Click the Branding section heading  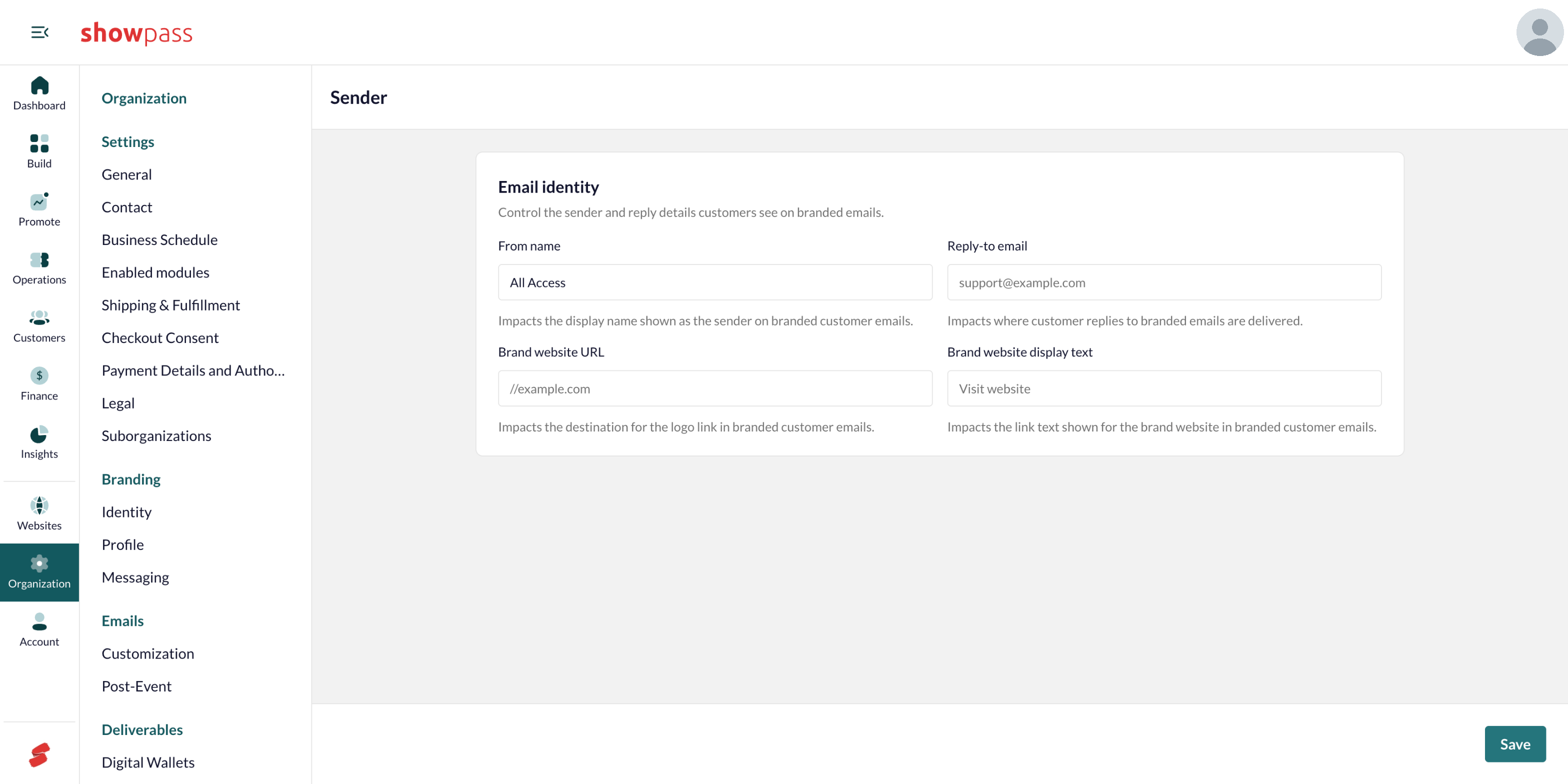point(131,479)
